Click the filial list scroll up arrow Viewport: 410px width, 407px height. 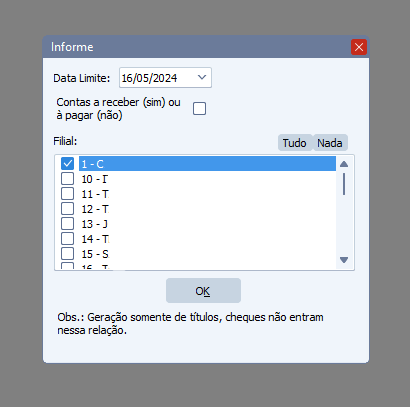[x=344, y=164]
